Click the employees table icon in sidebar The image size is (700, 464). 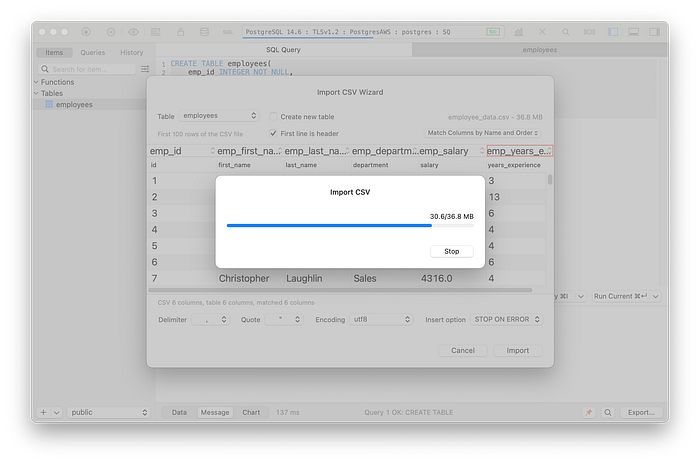pyautogui.click(x=49, y=105)
